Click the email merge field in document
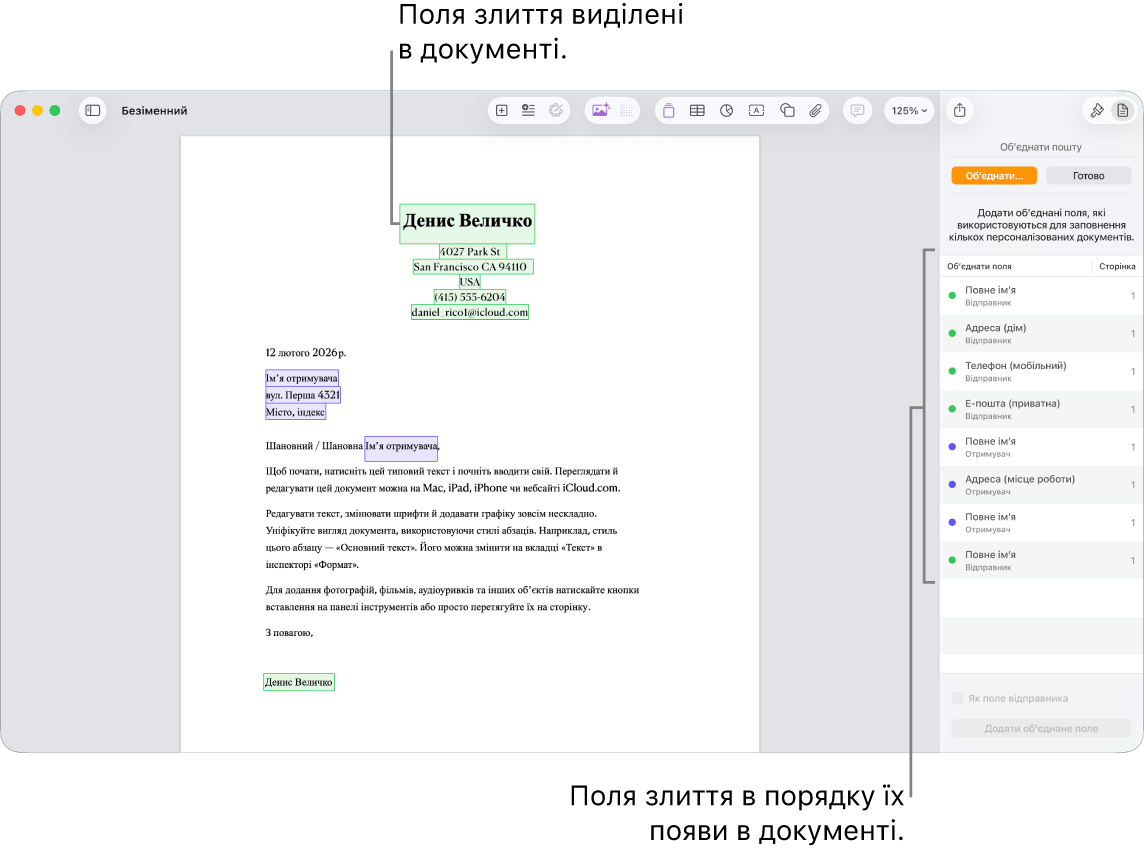The height and width of the screenshot is (851, 1144). point(470,312)
